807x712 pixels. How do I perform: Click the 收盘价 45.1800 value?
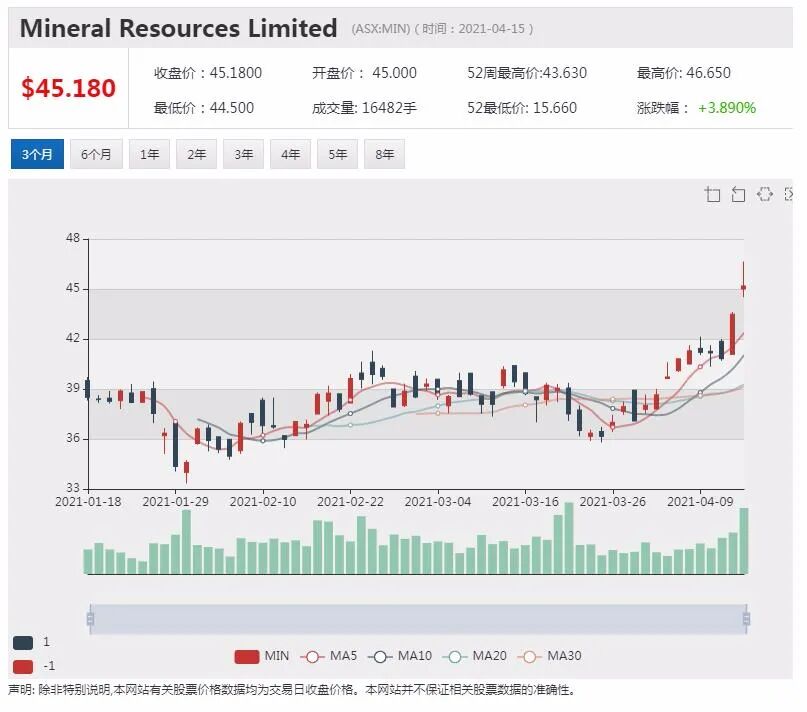tap(236, 73)
